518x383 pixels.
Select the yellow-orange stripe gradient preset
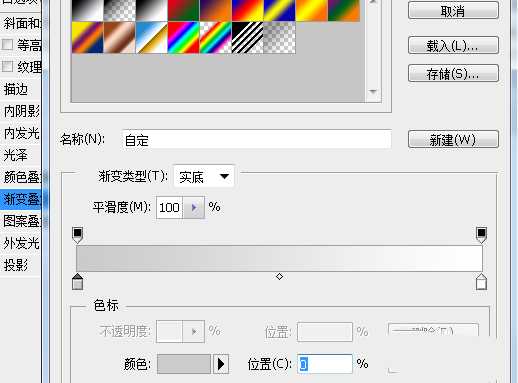[311, 10]
